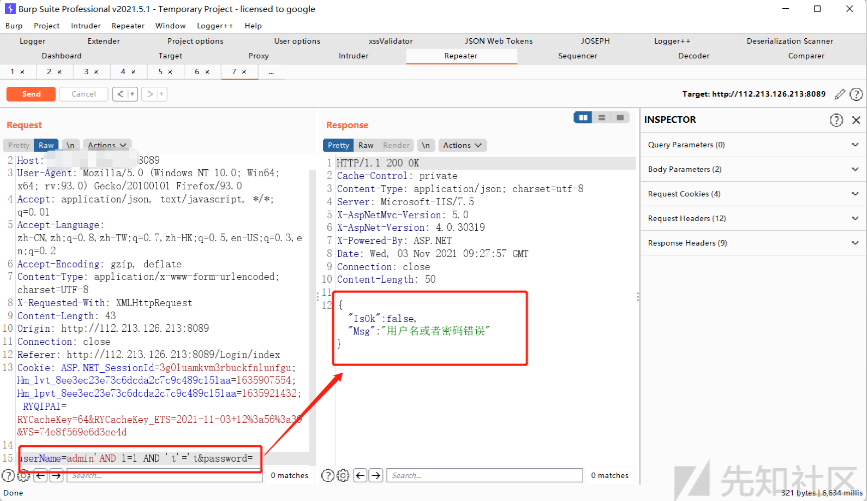Image resolution: width=867 pixels, height=501 pixels.
Task: Open the Extender tab
Action: click(x=103, y=41)
